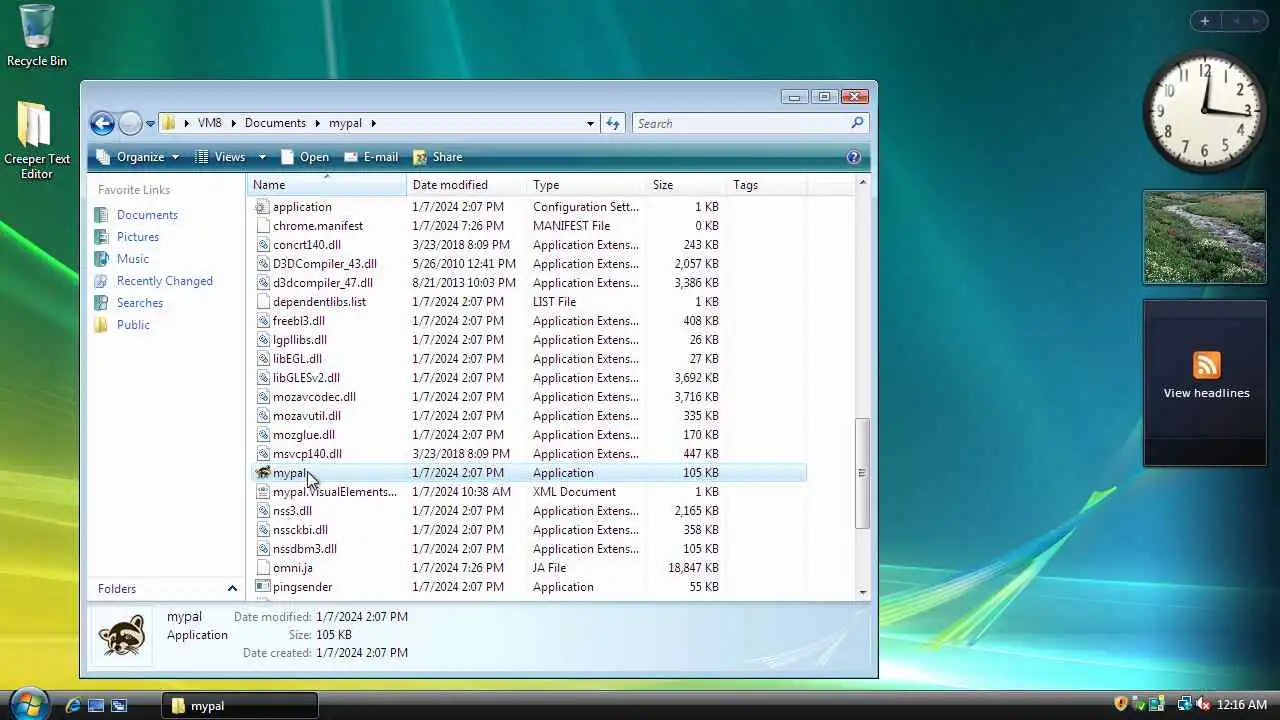This screenshot has height=720, width=1280.
Task: Sort by Type column header
Action: point(587,185)
